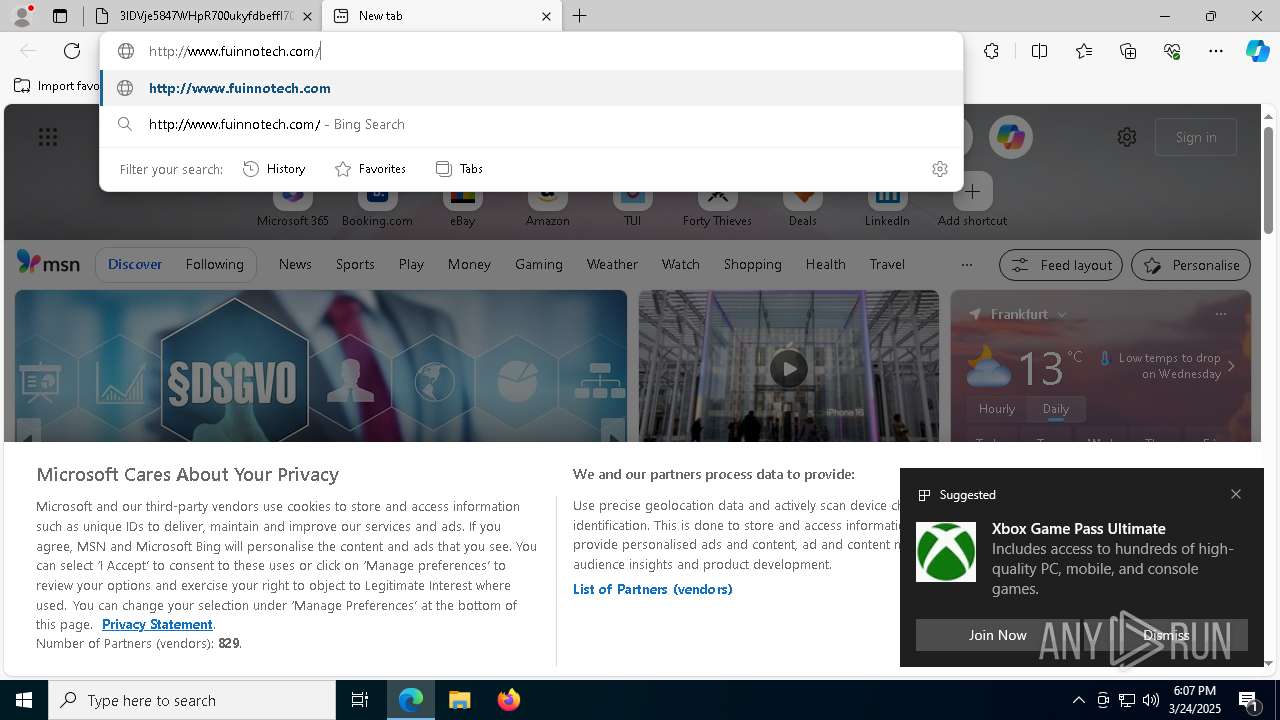1280x720 pixels.
Task: Open more MSN categories ellipsis
Action: (x=966, y=265)
